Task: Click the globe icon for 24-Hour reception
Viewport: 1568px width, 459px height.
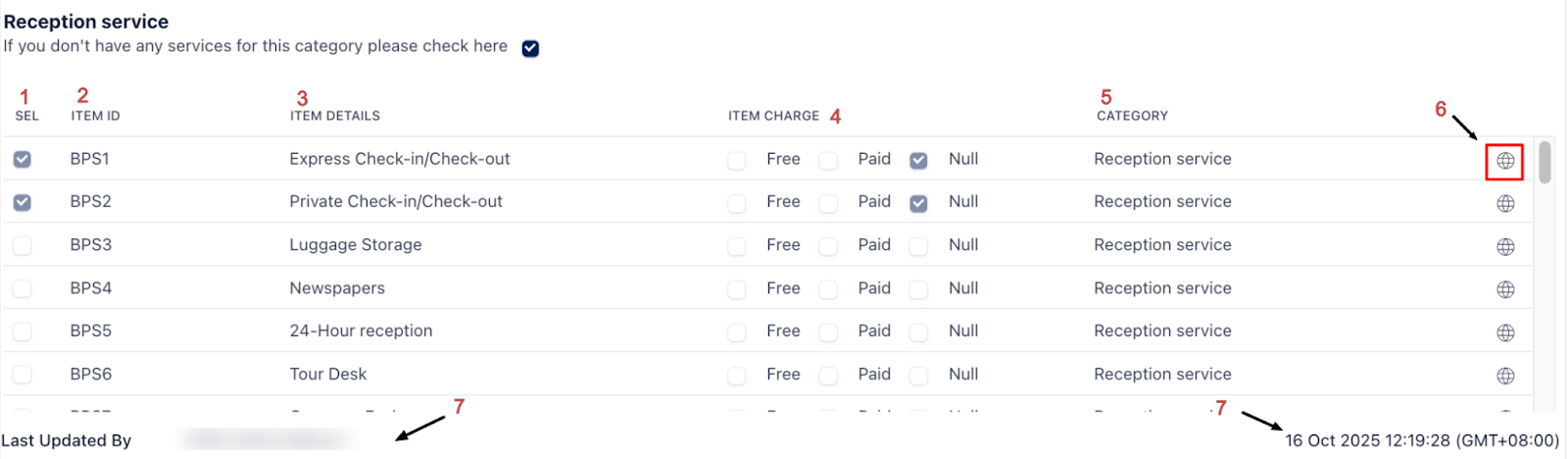Action: (x=1505, y=333)
